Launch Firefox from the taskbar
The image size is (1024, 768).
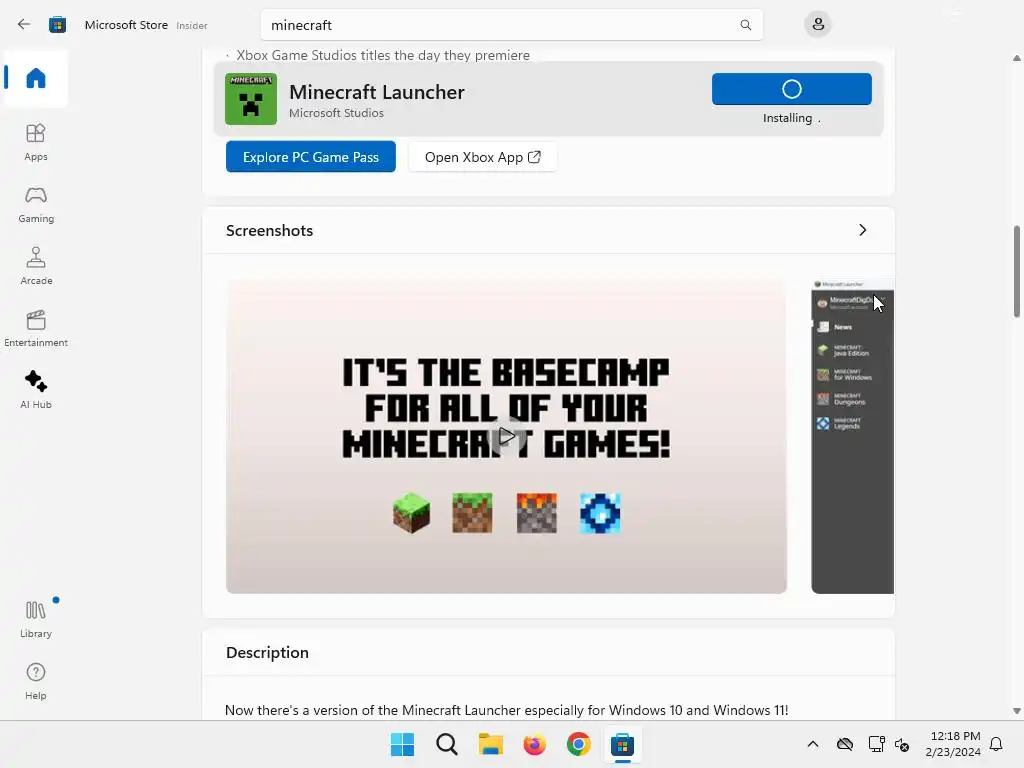tap(534, 744)
